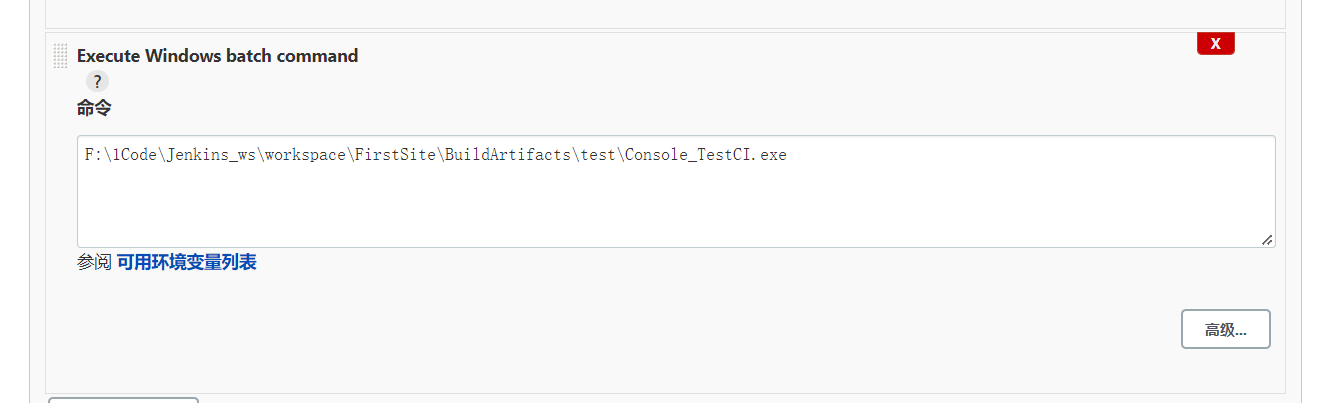This screenshot has width=1322, height=403.
Task: Click the empty panel above the build step
Action: tap(665, 12)
